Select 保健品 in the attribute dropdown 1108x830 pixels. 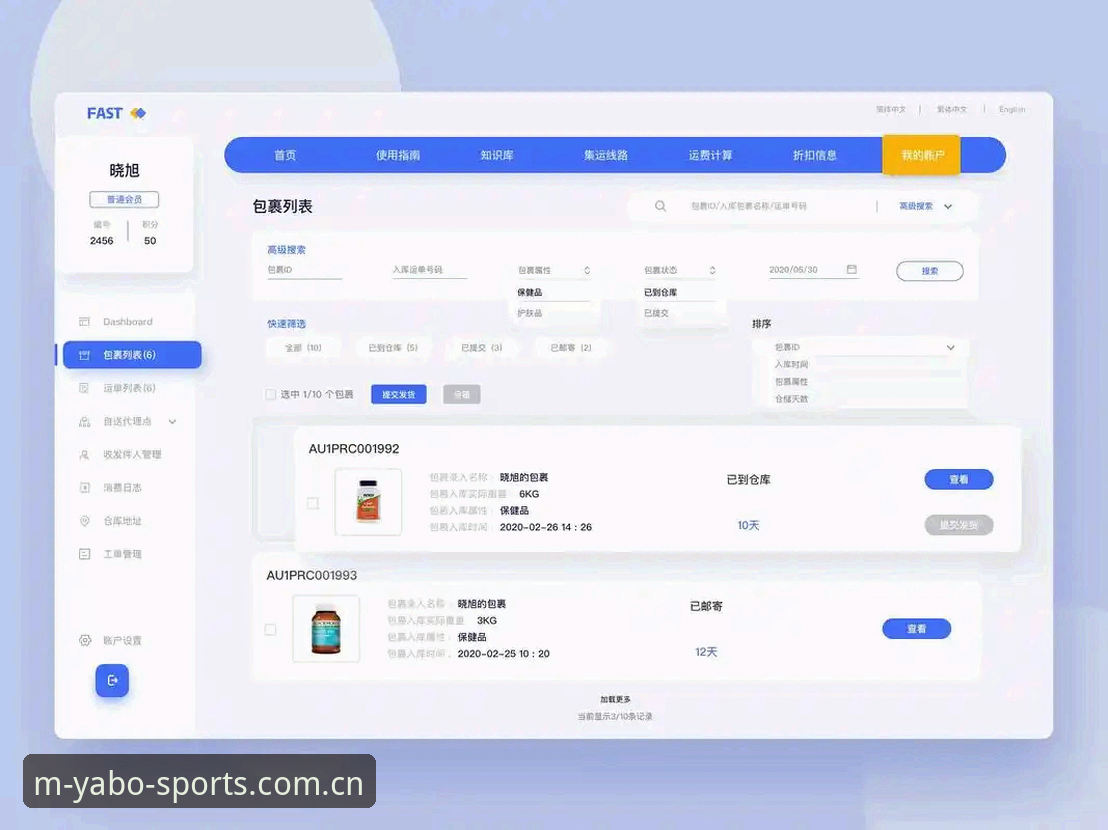click(x=530, y=292)
